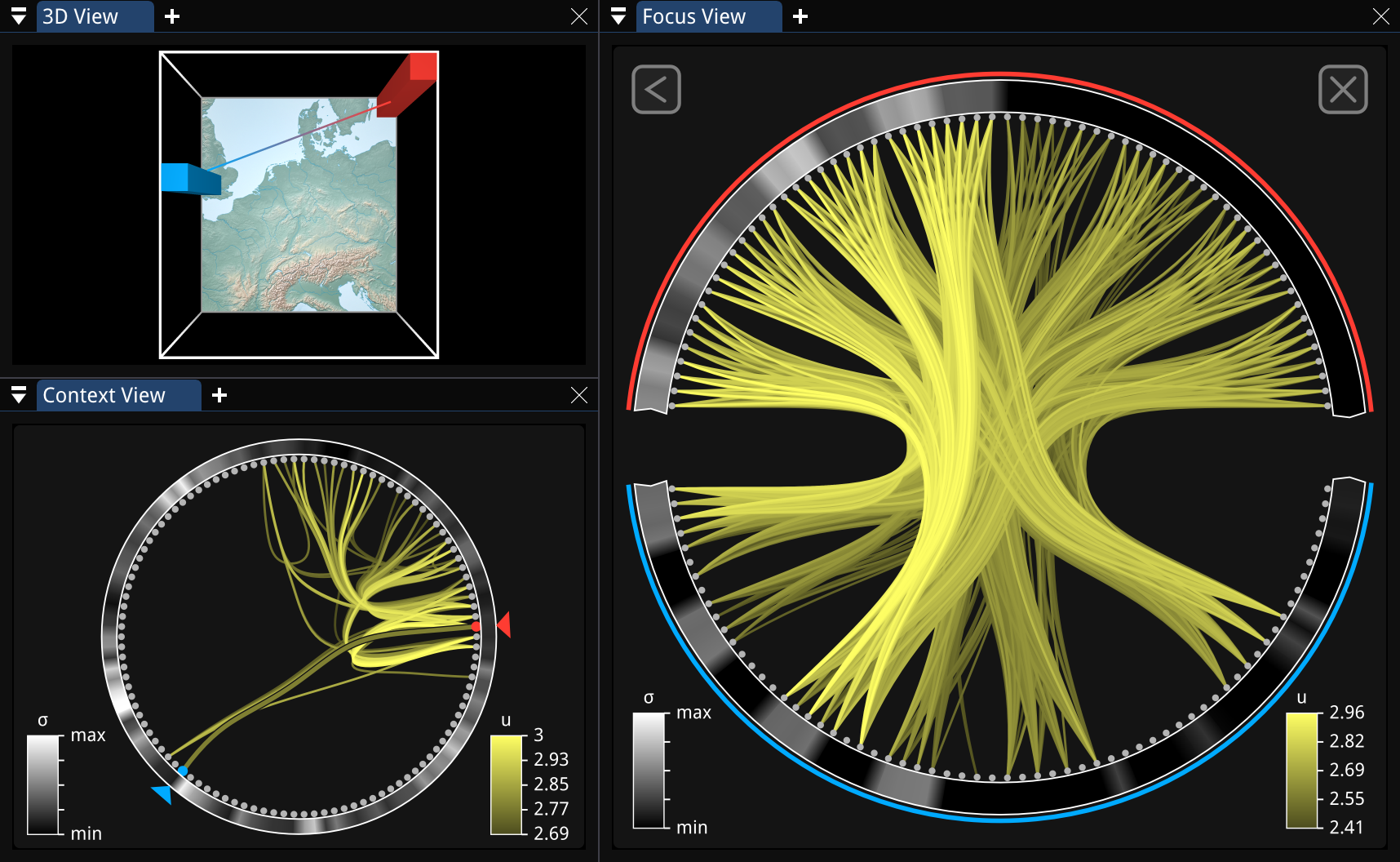1400x862 pixels.
Task: Select the Context View tab
Action: (118, 395)
